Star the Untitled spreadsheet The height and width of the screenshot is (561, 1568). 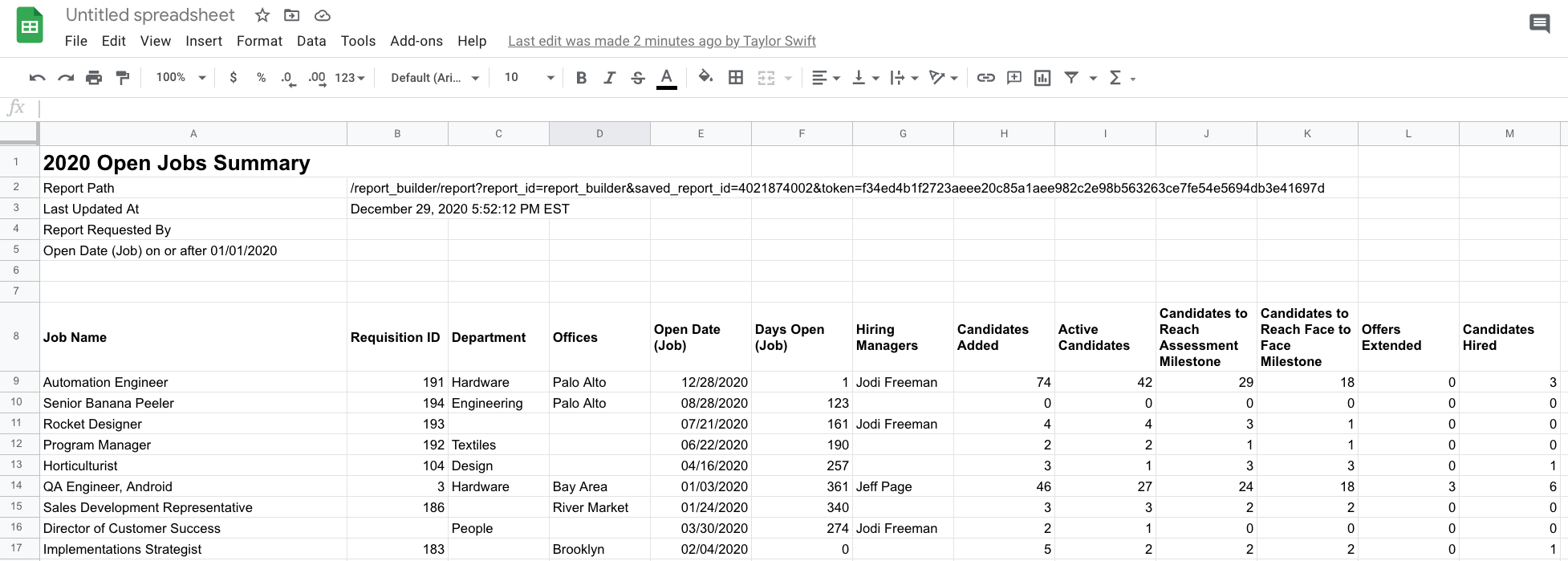pyautogui.click(x=262, y=15)
